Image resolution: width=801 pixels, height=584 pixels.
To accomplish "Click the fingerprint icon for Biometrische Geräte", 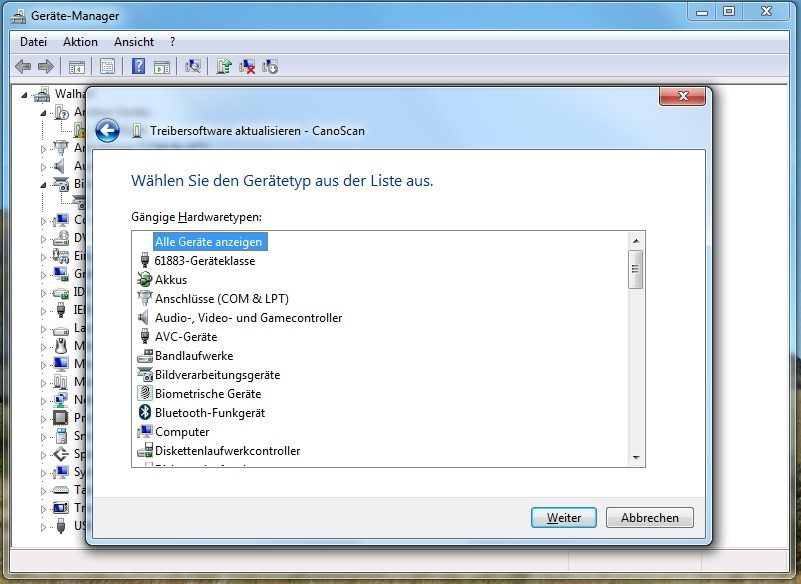I will click(145, 393).
